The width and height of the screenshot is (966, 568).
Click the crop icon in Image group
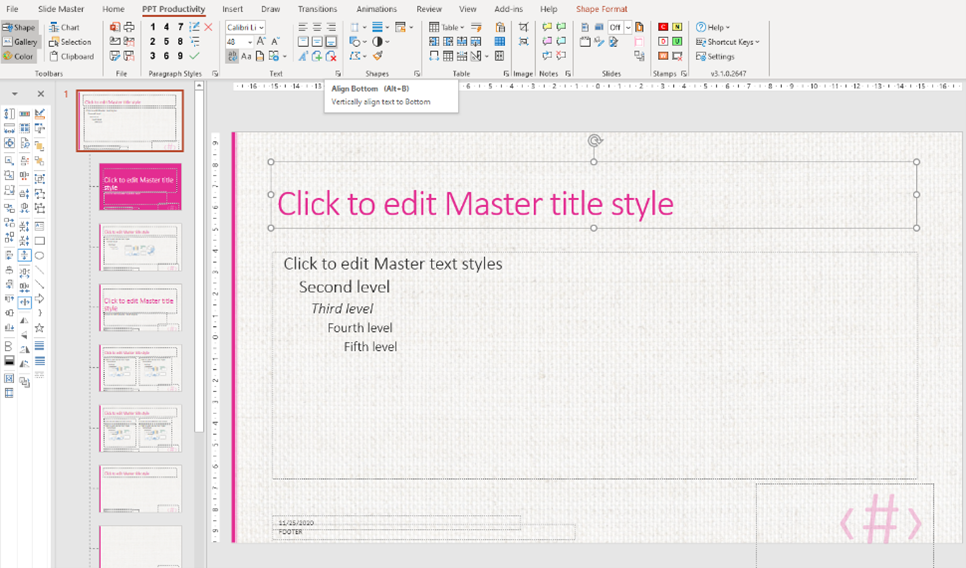(x=523, y=27)
